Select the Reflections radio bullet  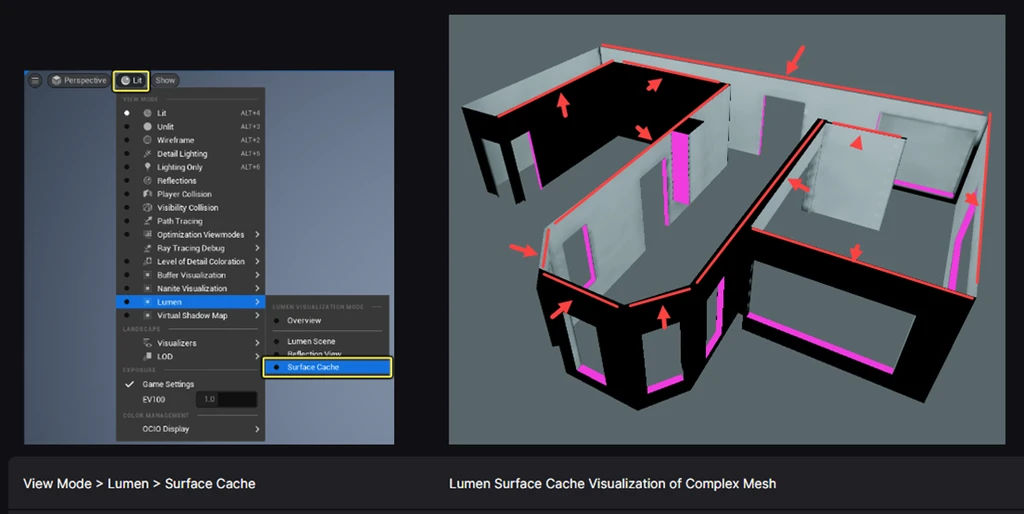tap(127, 180)
